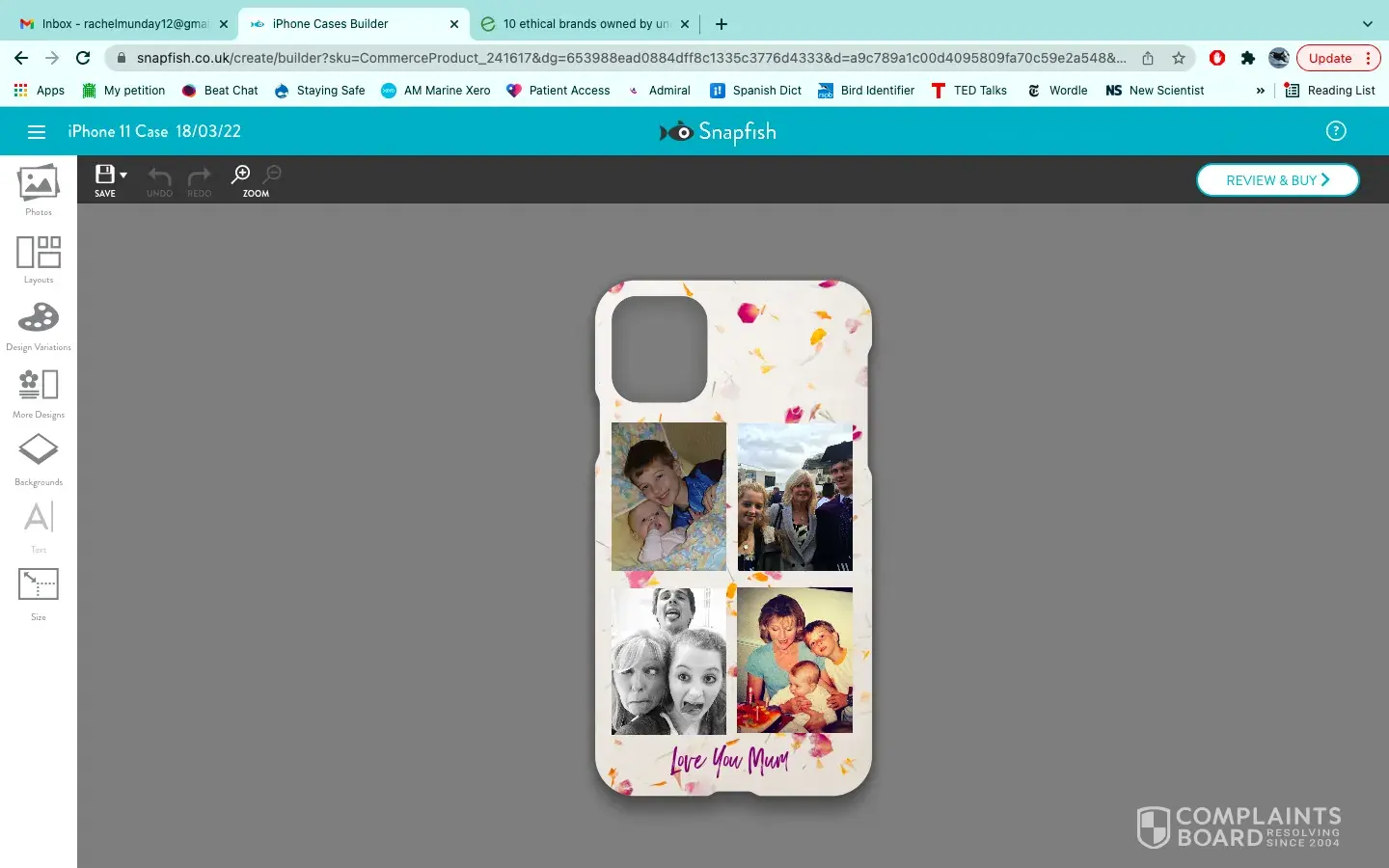Expand the Save dropdown arrow

[123, 175]
